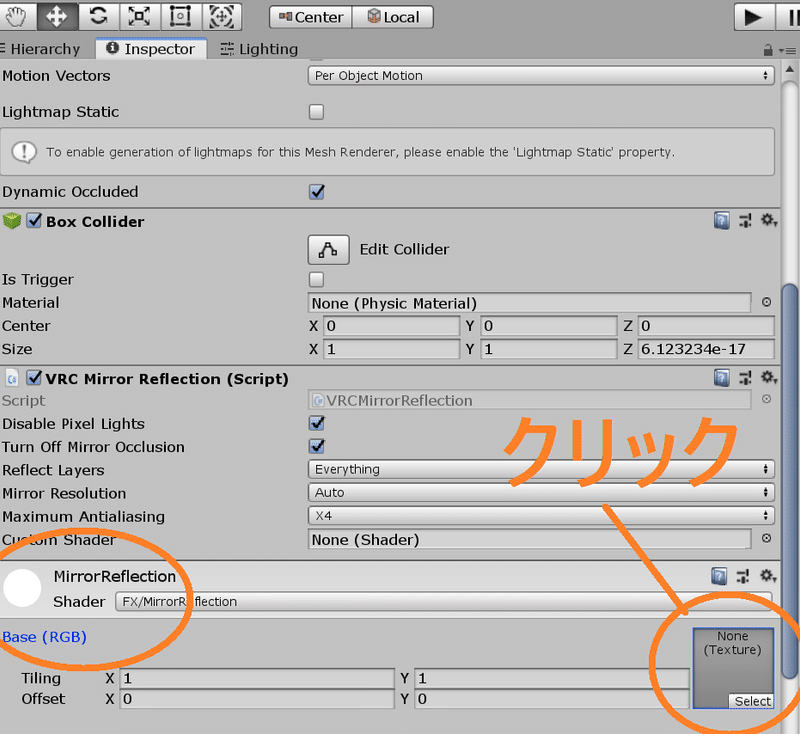Image resolution: width=800 pixels, height=734 pixels.
Task: Open the Lighting tab
Action: click(259, 49)
